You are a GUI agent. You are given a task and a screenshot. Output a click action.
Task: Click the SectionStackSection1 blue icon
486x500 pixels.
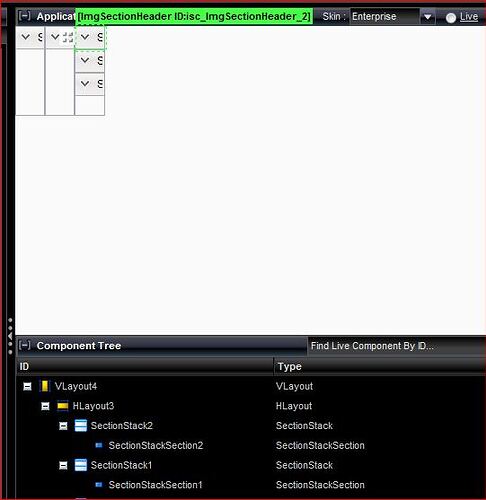point(99,484)
